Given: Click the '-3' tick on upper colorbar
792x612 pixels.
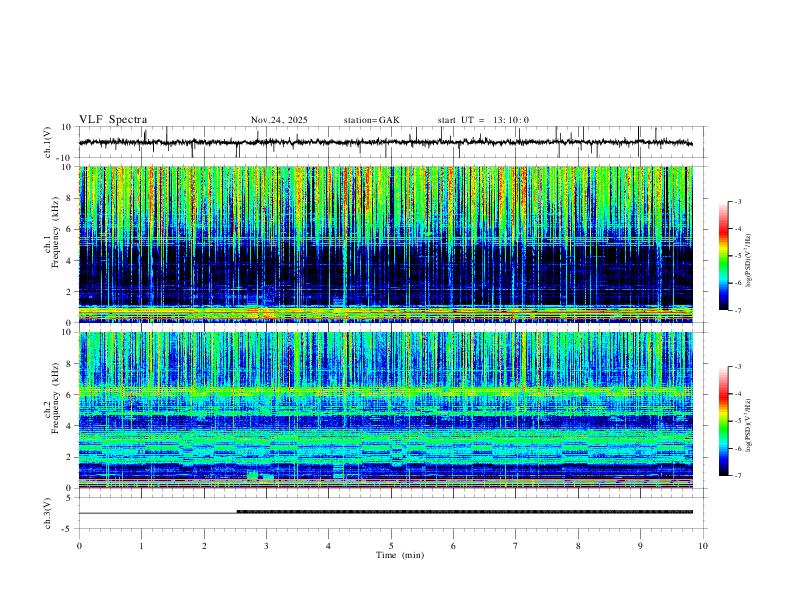Looking at the screenshot, I should coord(738,201).
